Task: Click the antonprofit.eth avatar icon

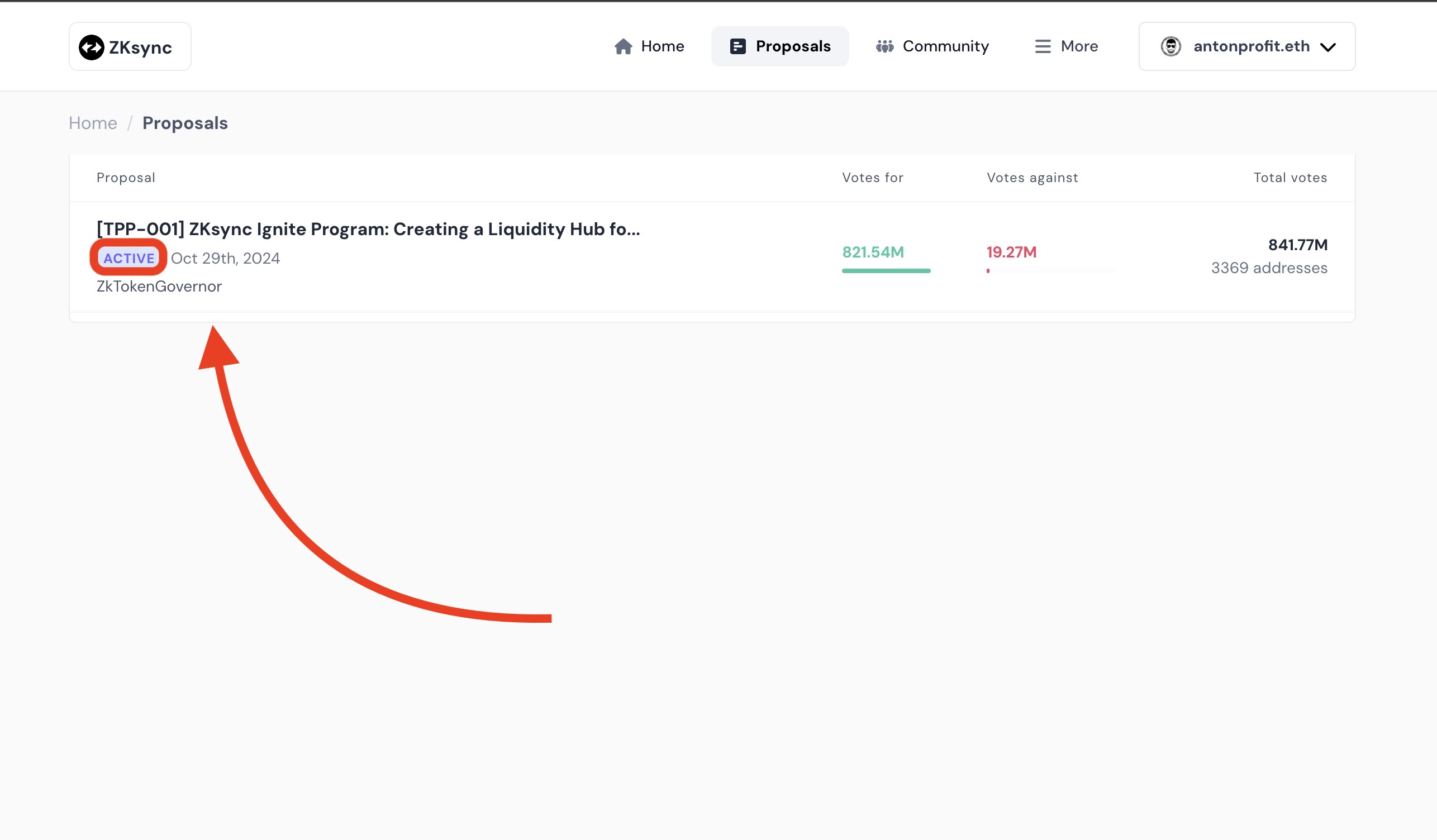Action: (x=1170, y=46)
